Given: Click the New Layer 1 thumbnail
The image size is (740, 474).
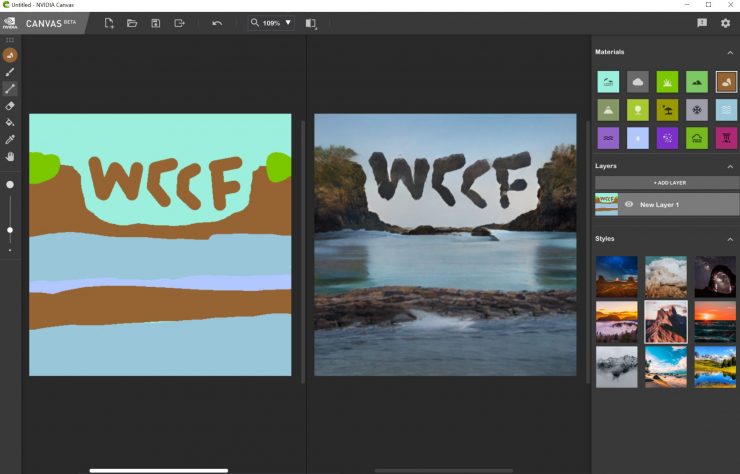Looking at the screenshot, I should point(606,204).
